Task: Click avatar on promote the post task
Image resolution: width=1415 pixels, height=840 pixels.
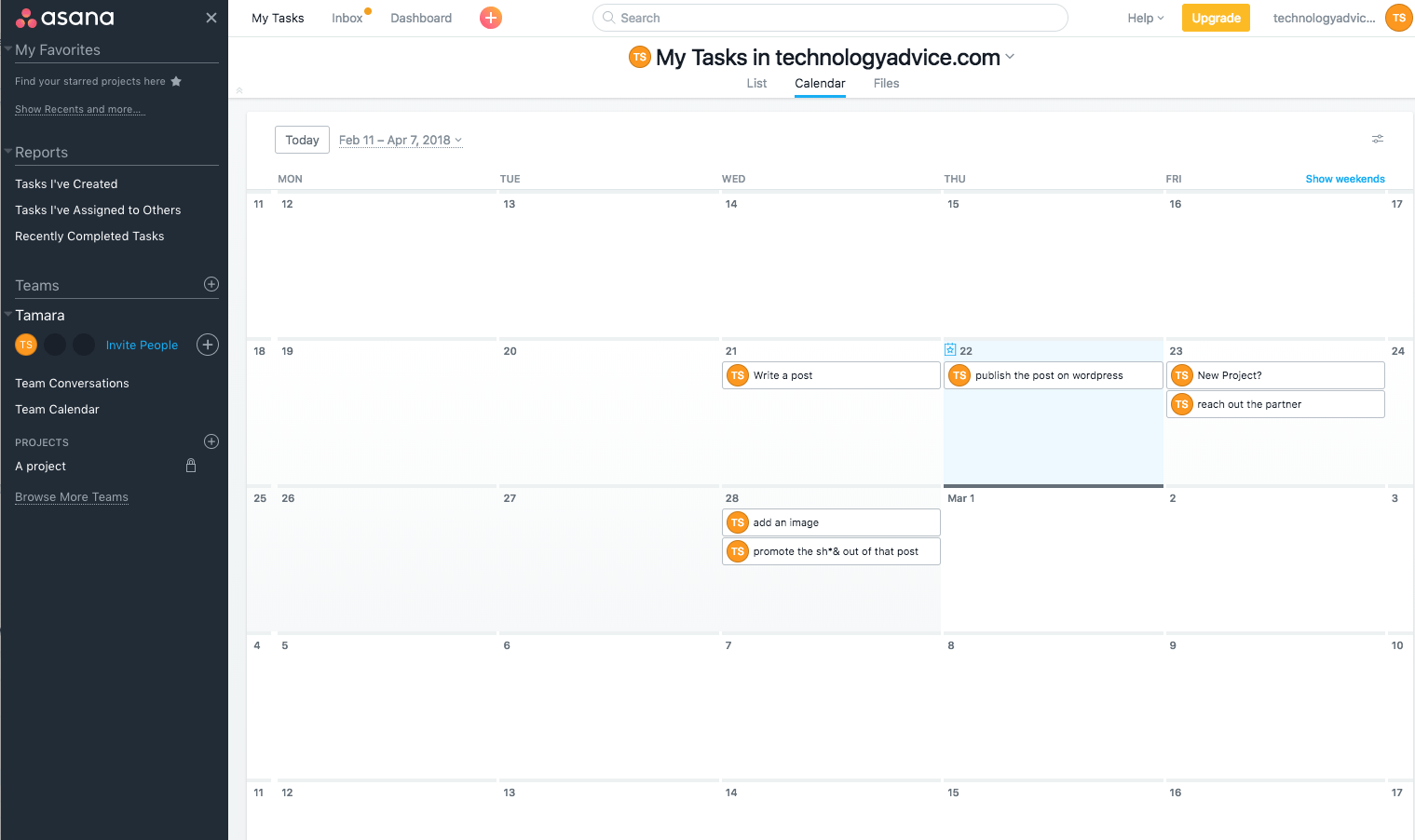Action: pos(738,551)
